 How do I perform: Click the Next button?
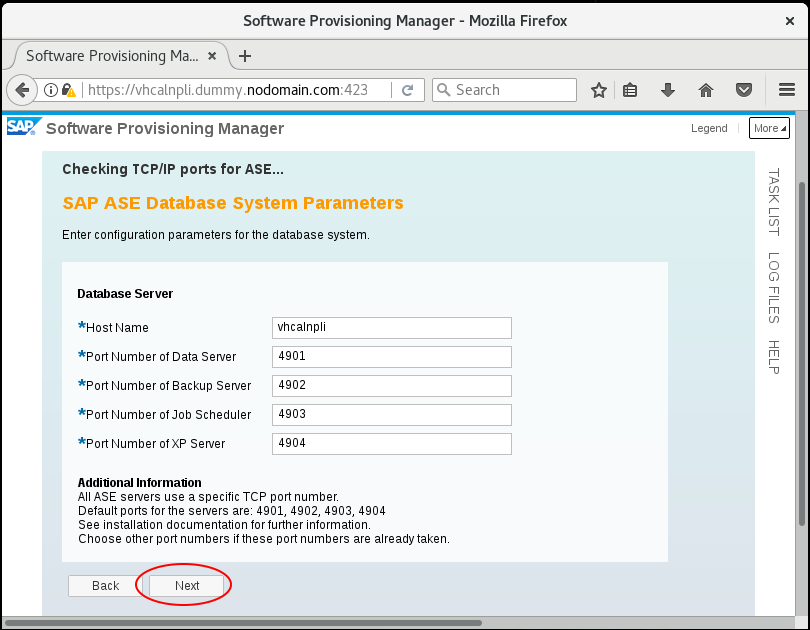point(186,586)
